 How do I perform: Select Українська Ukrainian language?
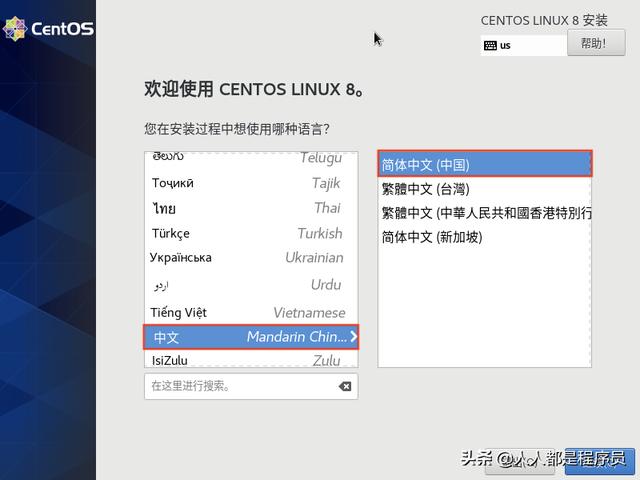pyautogui.click(x=251, y=258)
